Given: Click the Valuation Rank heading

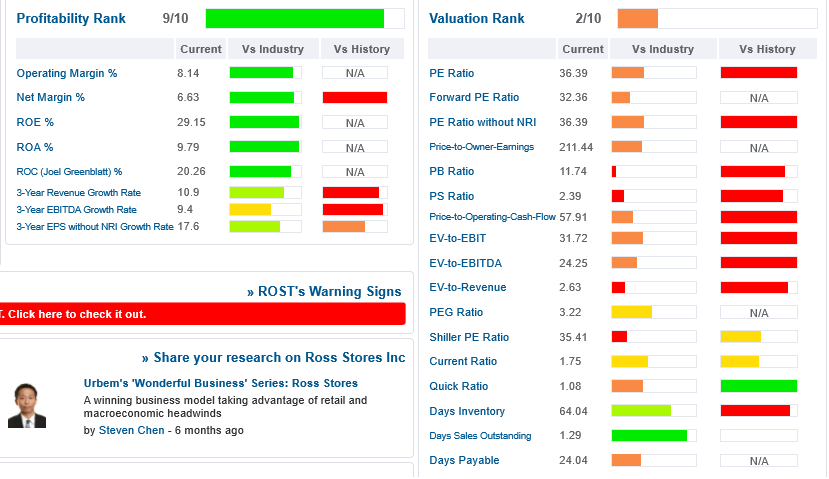Looking at the screenshot, I should [477, 18].
